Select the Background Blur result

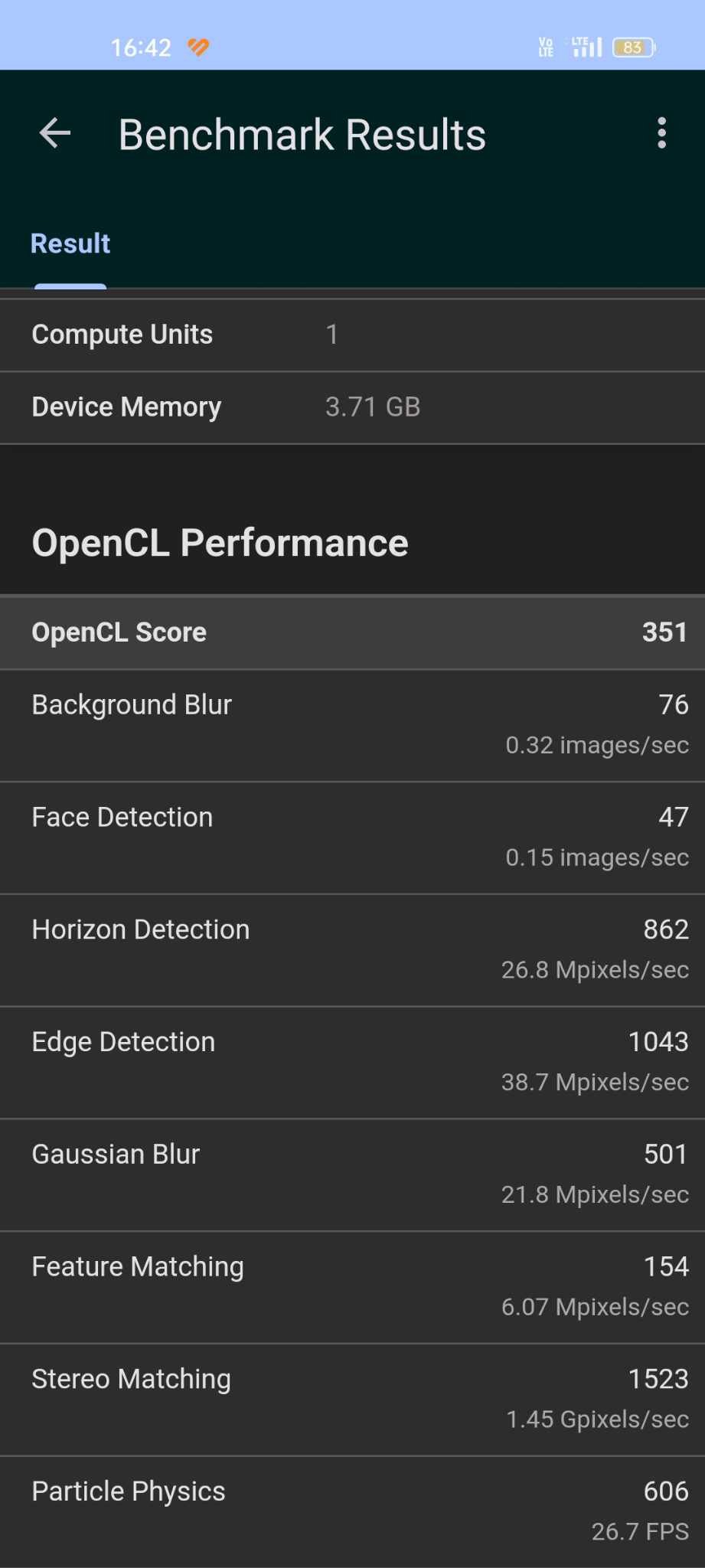352,726
